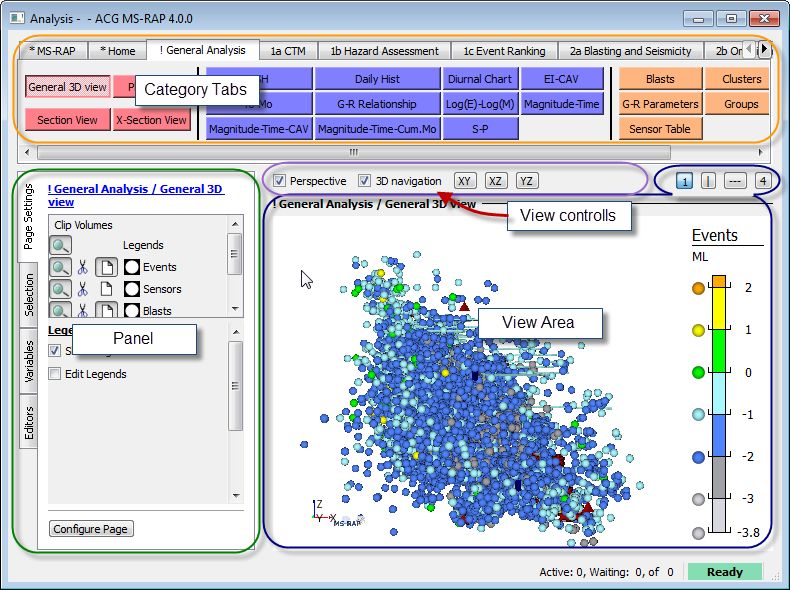Open the Selection side tab
The width and height of the screenshot is (790, 590).
[x=29, y=295]
